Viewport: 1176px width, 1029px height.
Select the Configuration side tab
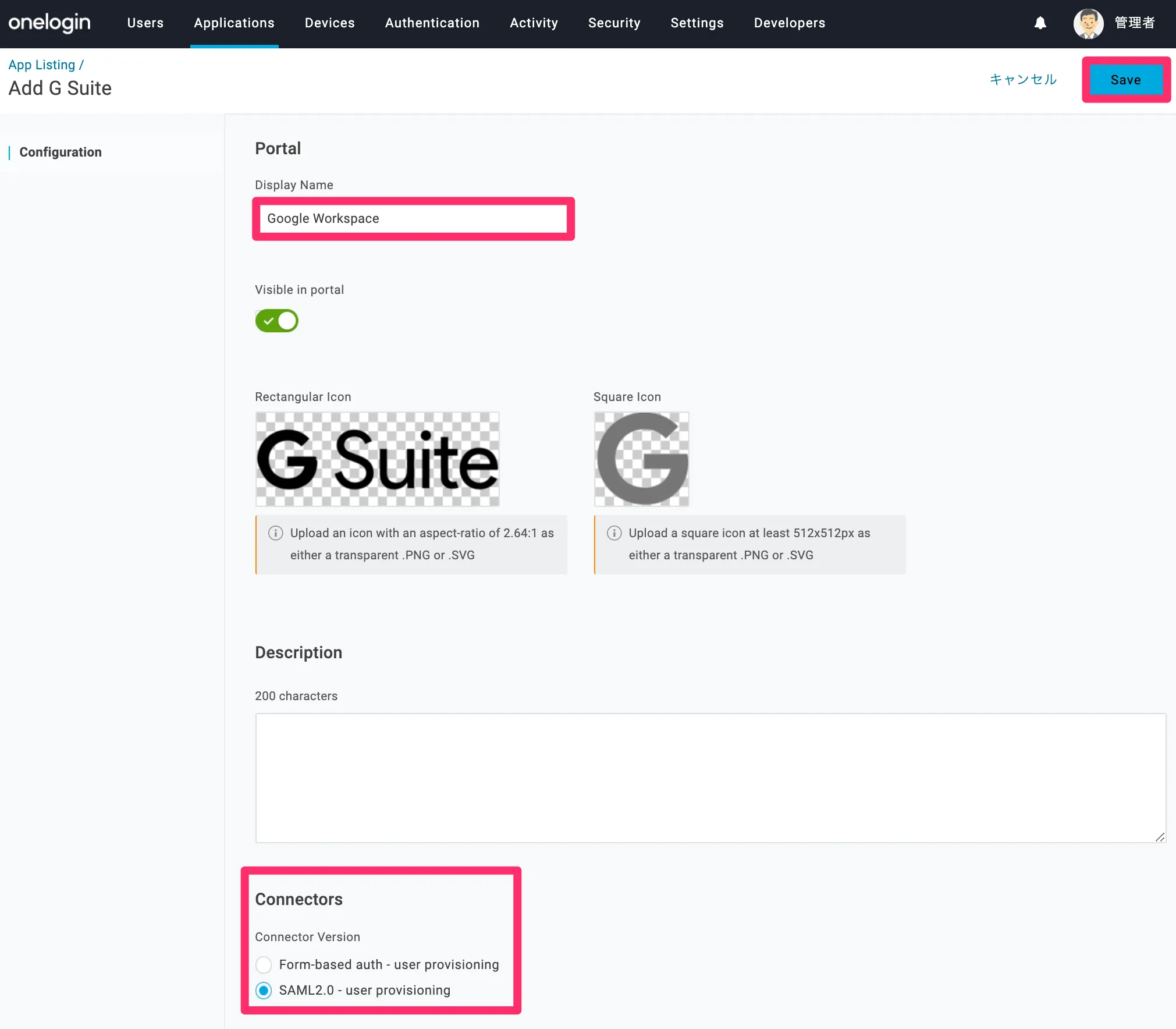point(61,152)
